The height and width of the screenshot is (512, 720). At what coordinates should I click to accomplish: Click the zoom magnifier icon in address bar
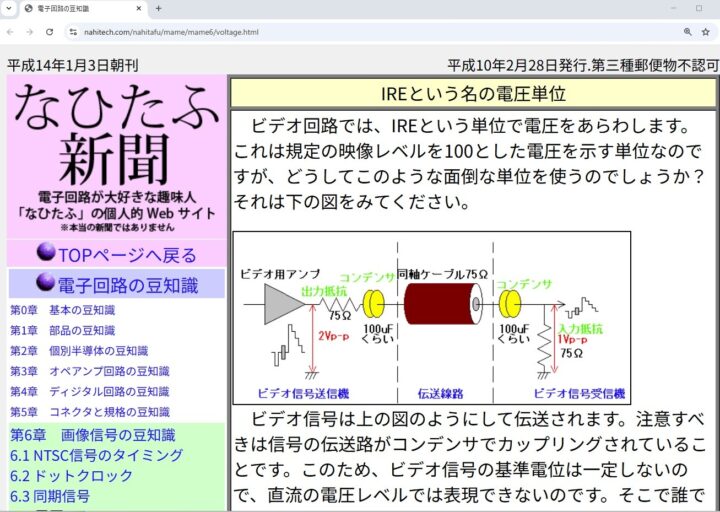pyautogui.click(x=688, y=32)
